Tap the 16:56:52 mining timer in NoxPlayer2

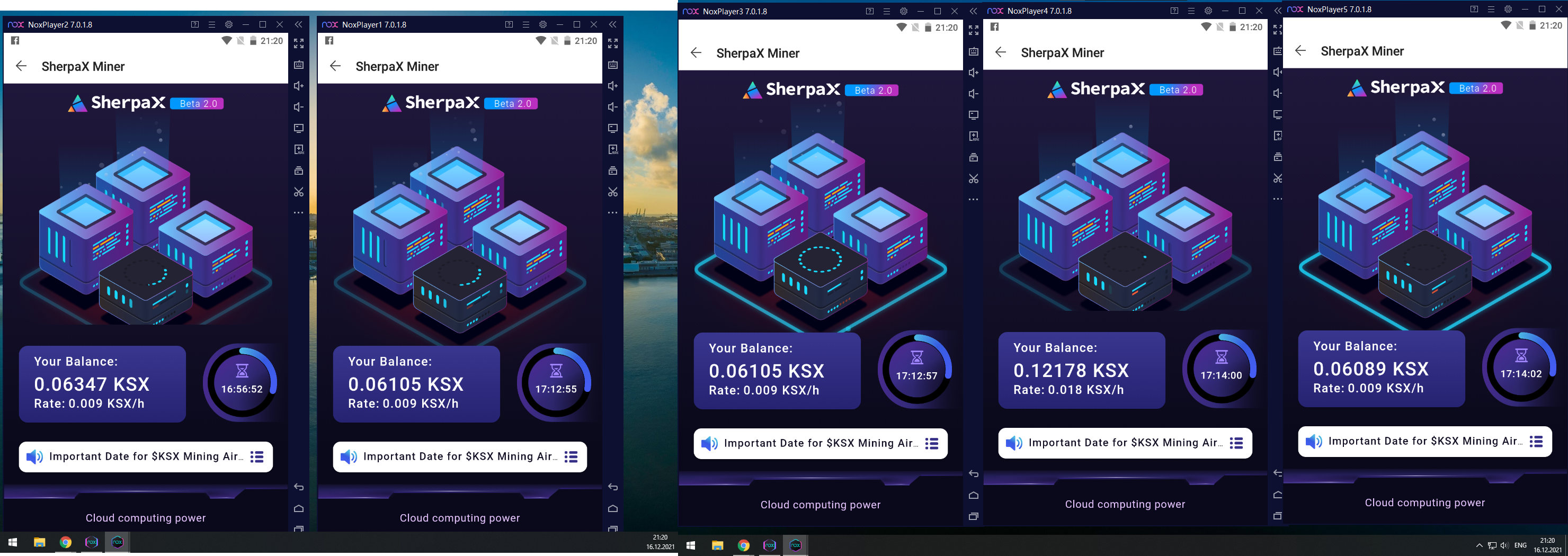pyautogui.click(x=242, y=383)
